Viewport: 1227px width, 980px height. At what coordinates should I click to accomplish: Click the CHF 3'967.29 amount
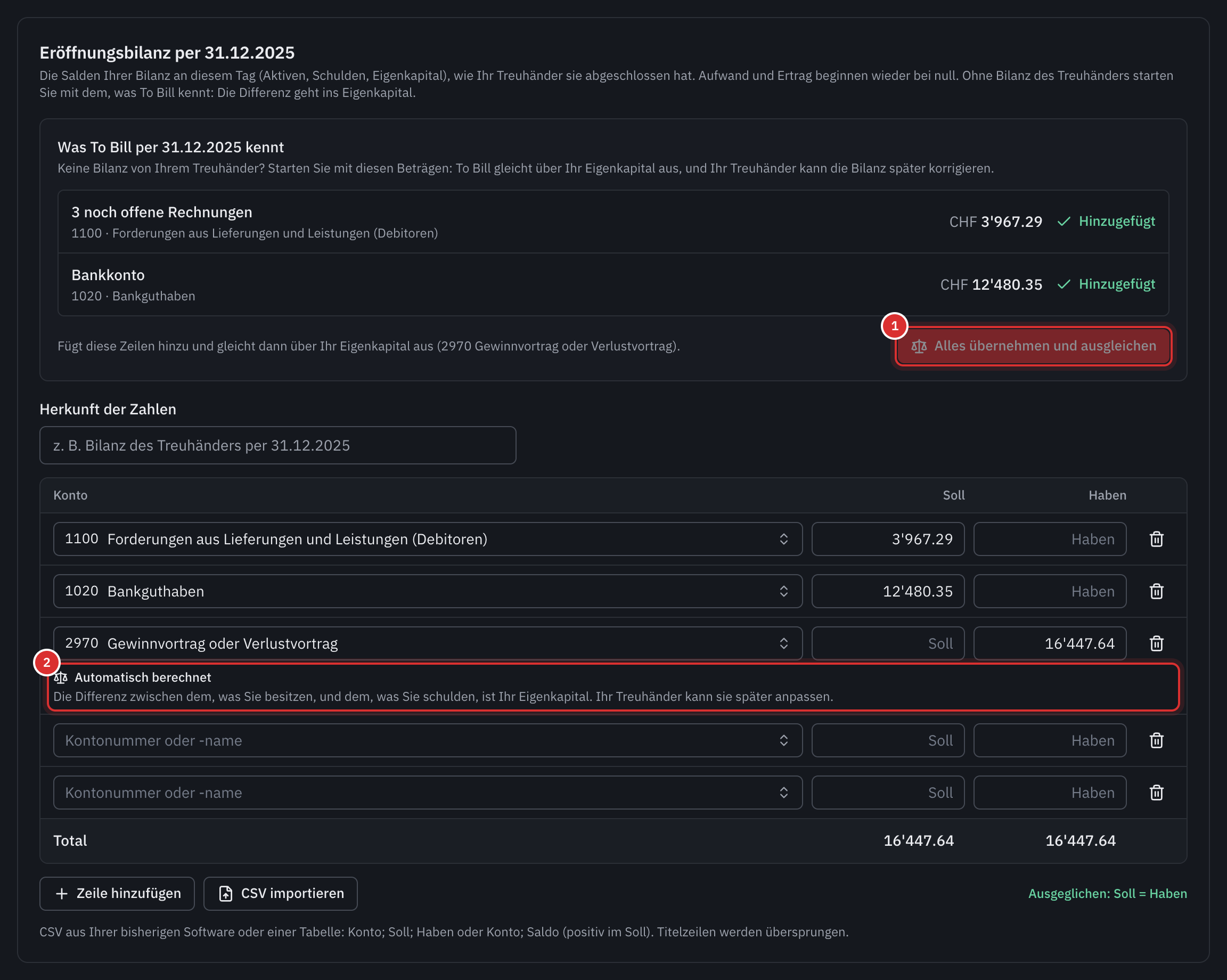[995, 222]
